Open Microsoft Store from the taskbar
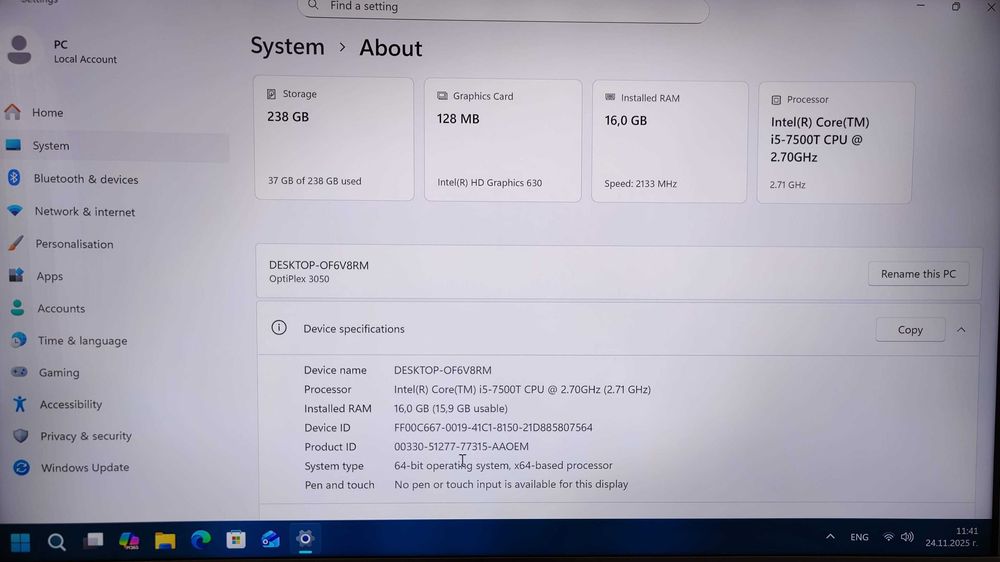 pyautogui.click(x=236, y=540)
